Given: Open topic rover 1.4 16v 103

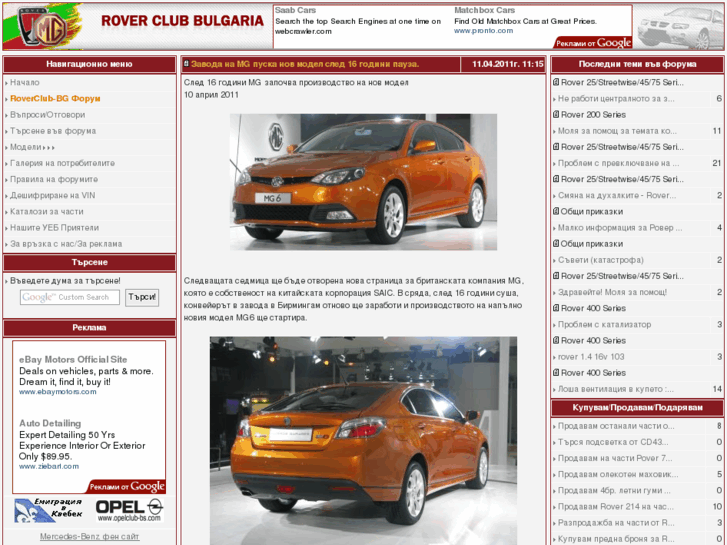Looking at the screenshot, I should 591,357.
